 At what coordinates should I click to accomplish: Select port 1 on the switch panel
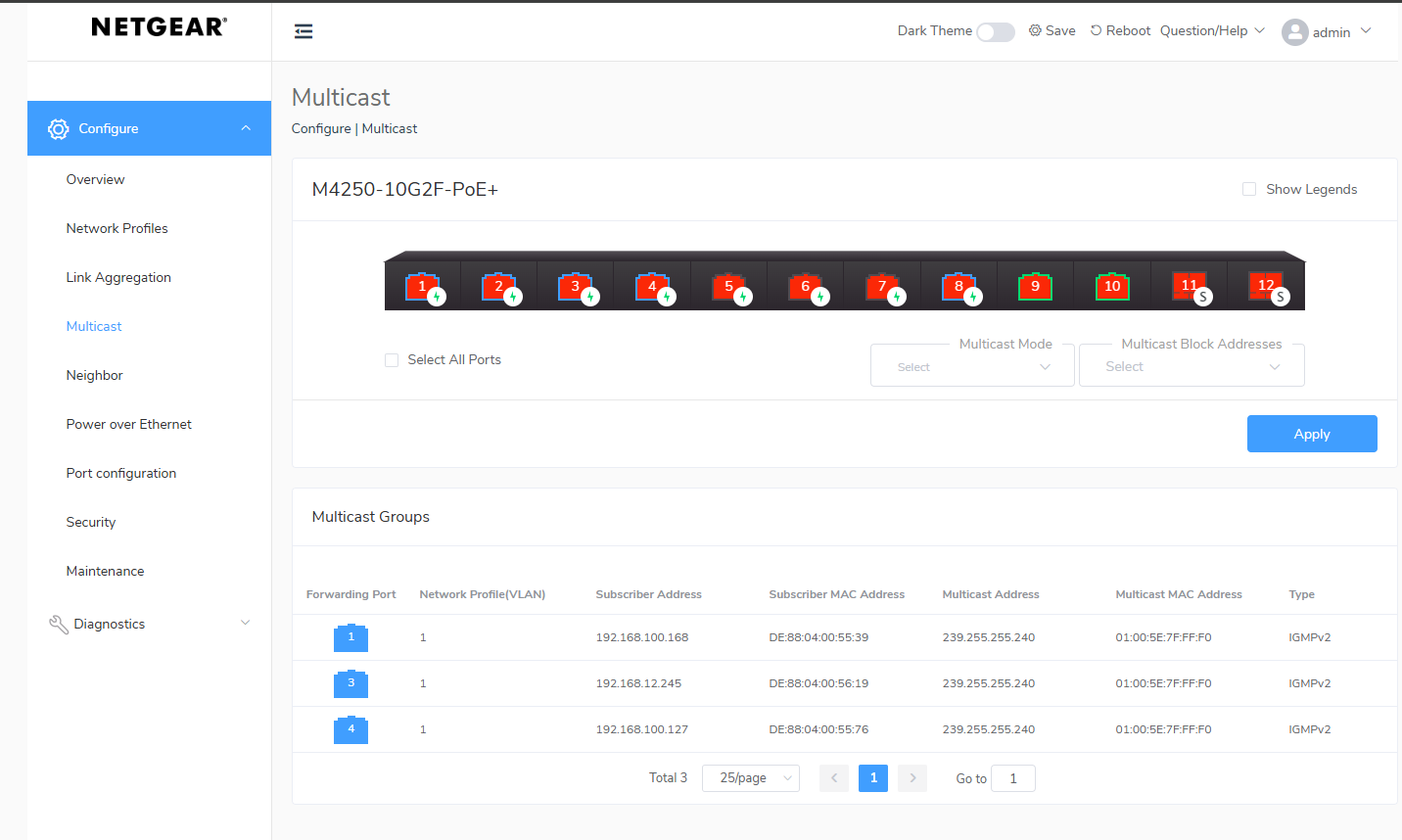point(422,287)
